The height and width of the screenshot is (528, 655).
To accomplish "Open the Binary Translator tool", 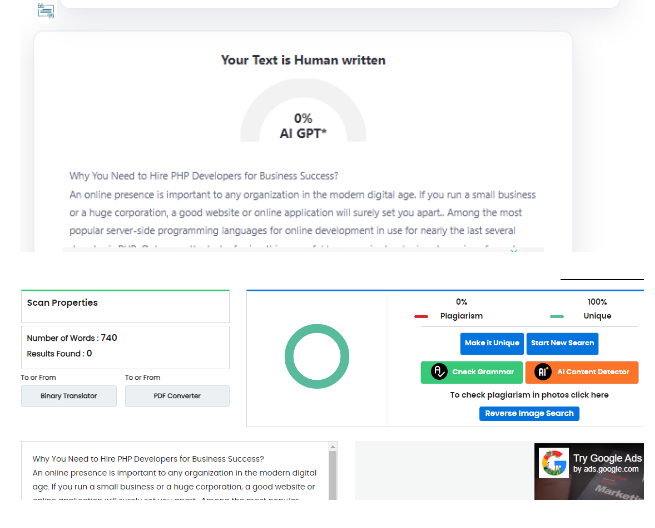I will (x=69, y=396).
